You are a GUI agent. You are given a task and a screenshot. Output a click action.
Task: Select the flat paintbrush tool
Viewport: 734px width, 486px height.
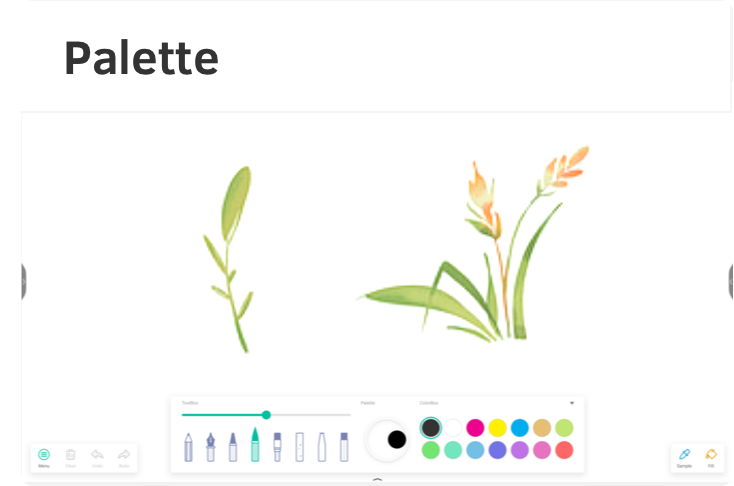click(277, 446)
